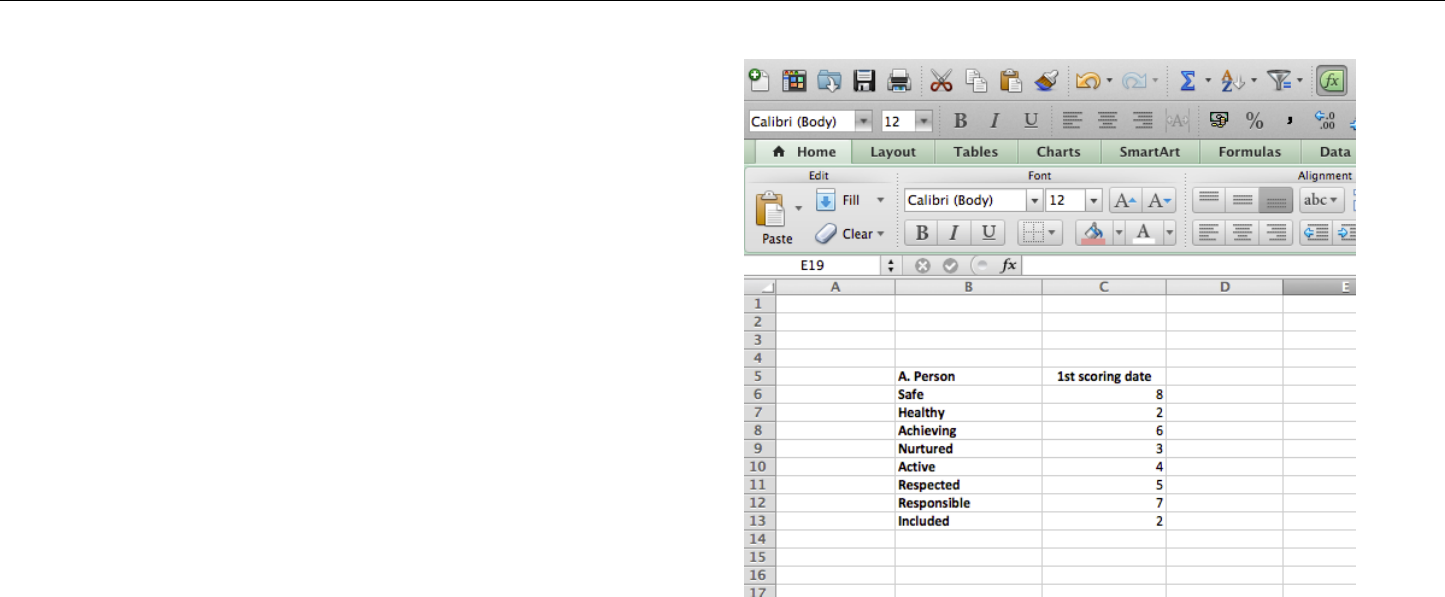This screenshot has height=597, width=1445.
Task: Click the New Workbook icon
Action: click(760, 81)
